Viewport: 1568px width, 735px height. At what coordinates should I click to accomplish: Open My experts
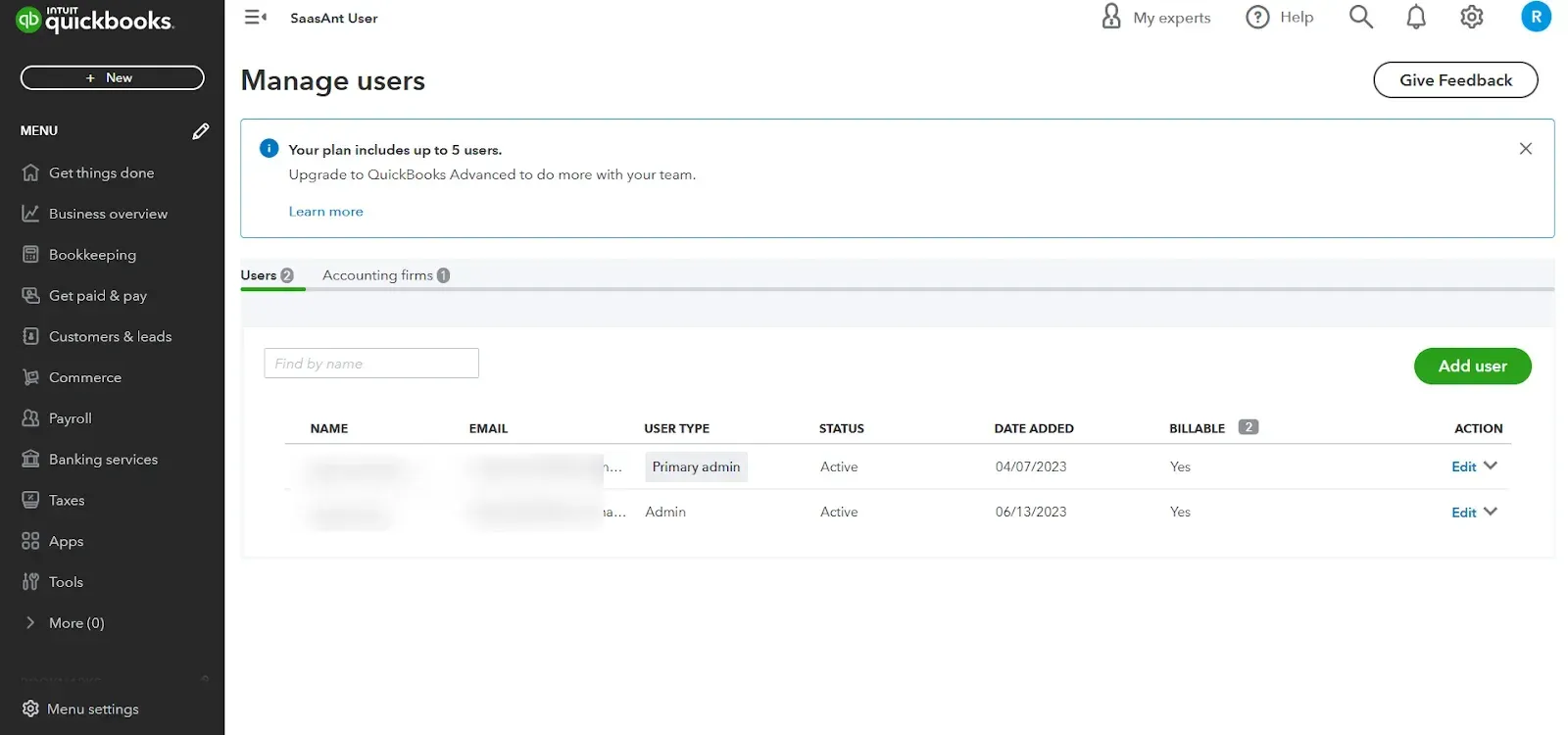click(1156, 17)
